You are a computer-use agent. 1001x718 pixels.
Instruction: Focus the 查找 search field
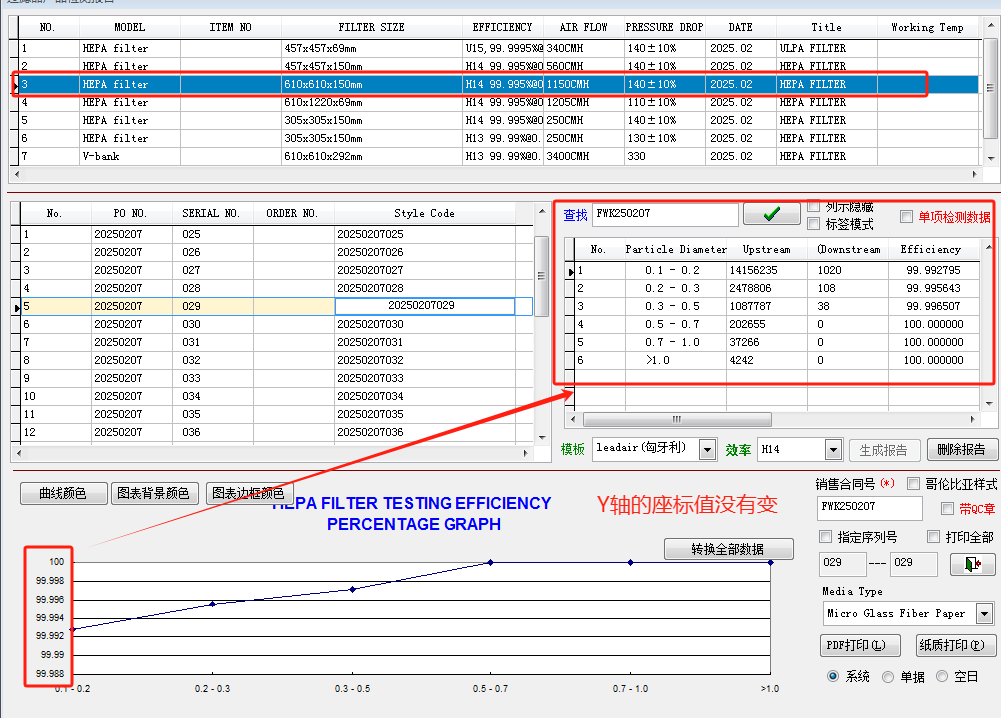665,214
